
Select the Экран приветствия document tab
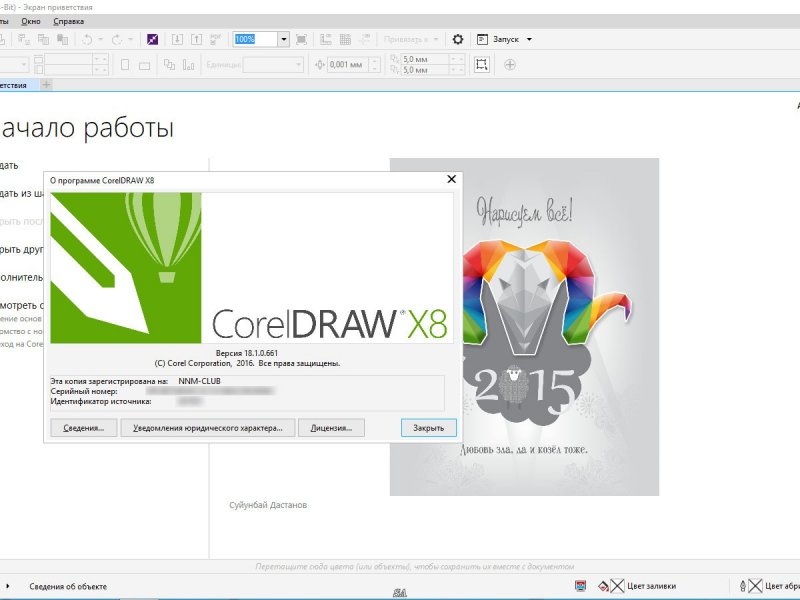coord(19,85)
